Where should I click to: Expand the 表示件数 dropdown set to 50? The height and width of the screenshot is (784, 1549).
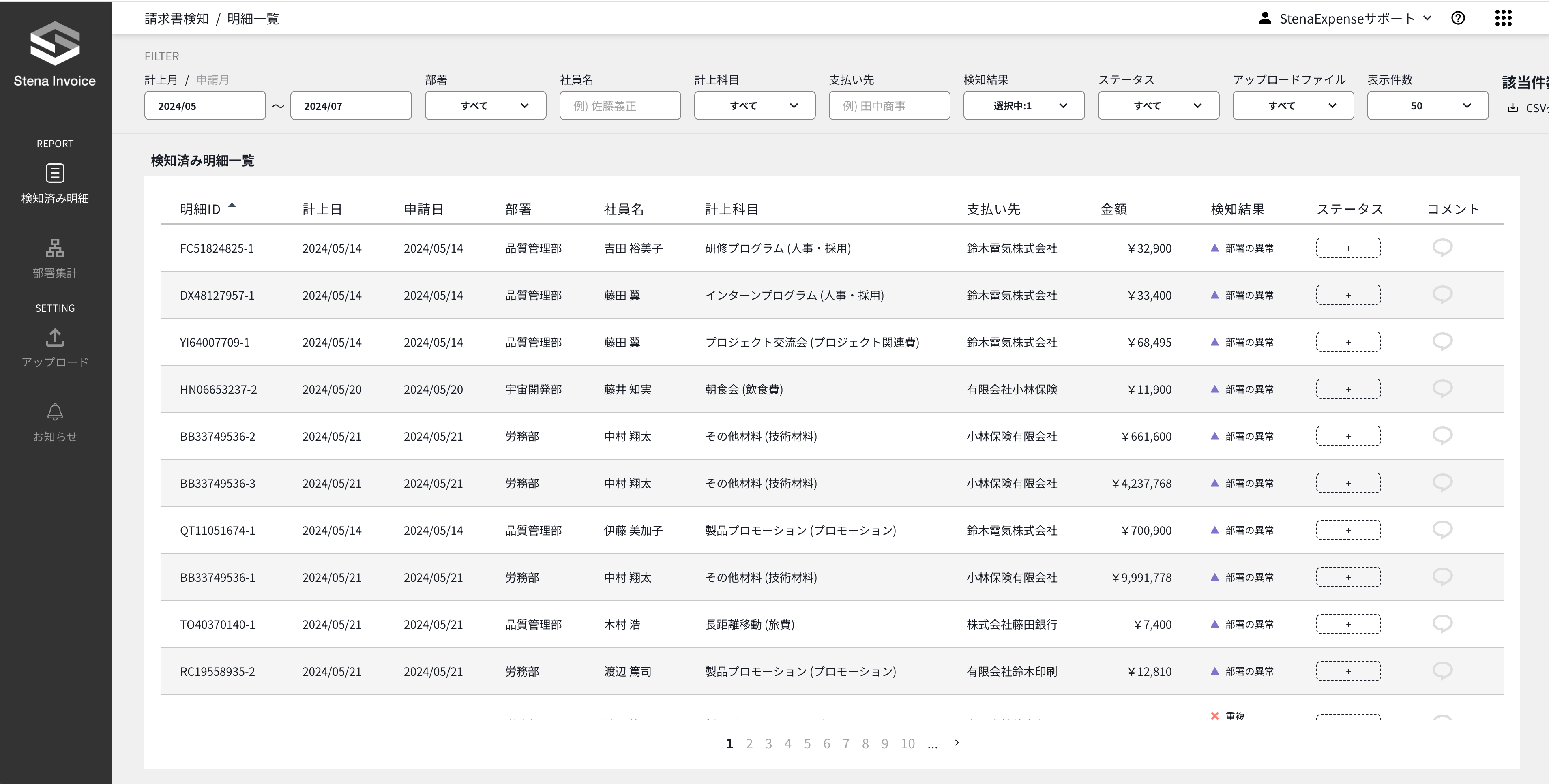pyautogui.click(x=1427, y=106)
